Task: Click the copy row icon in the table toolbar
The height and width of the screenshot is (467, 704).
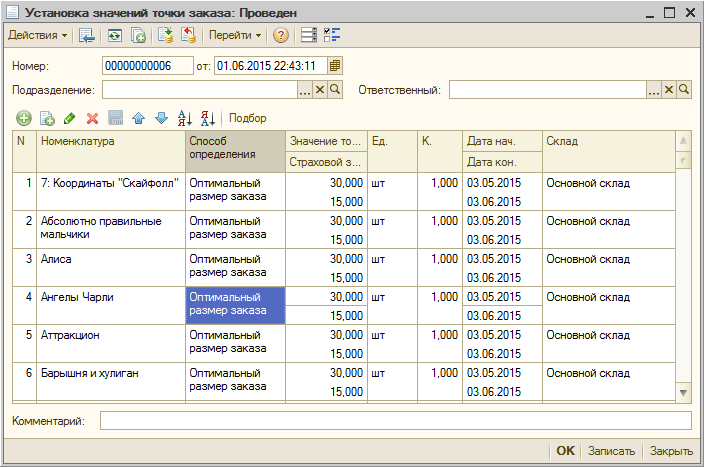Action: click(47, 118)
